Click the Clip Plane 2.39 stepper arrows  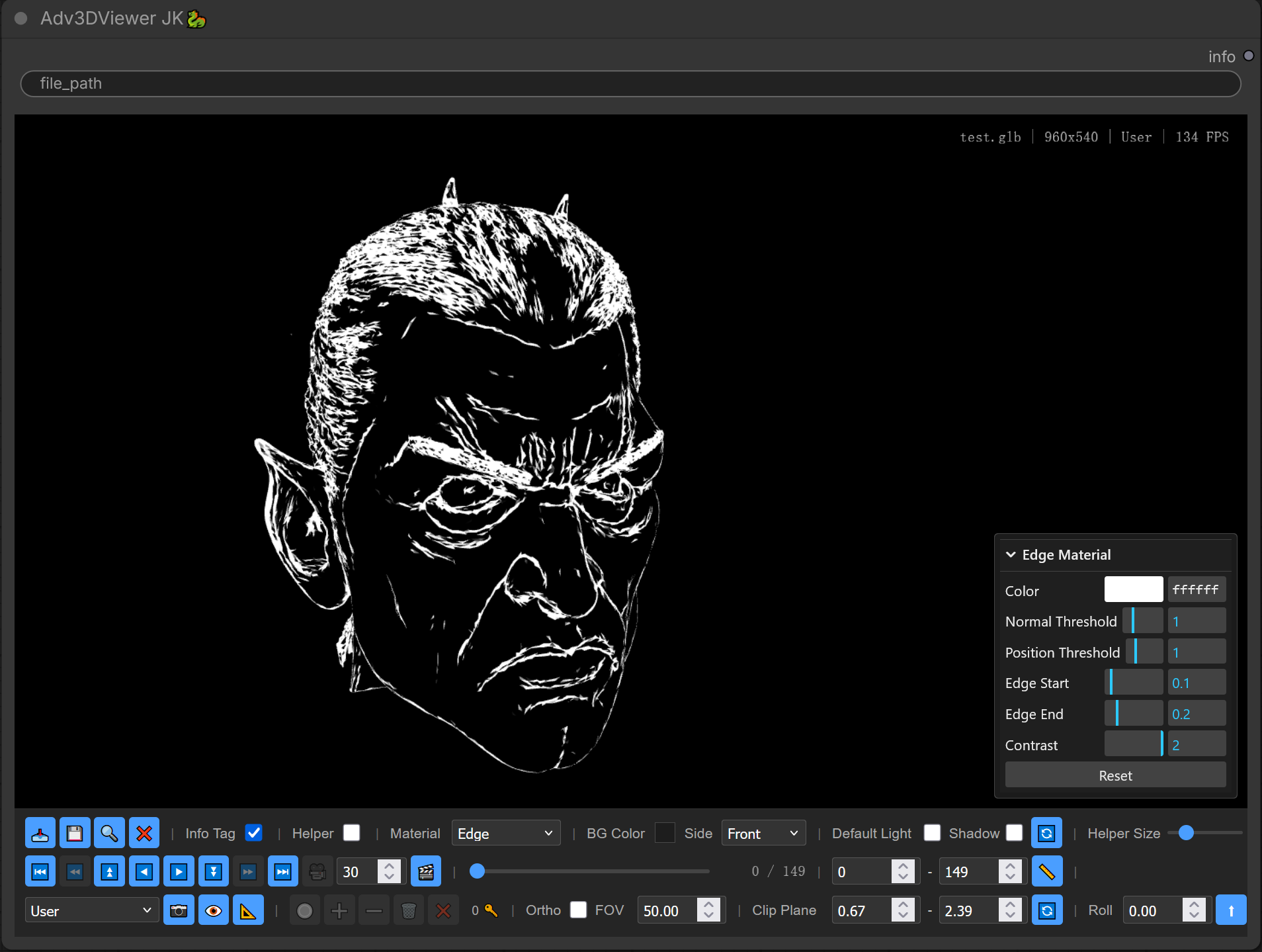[1010, 911]
